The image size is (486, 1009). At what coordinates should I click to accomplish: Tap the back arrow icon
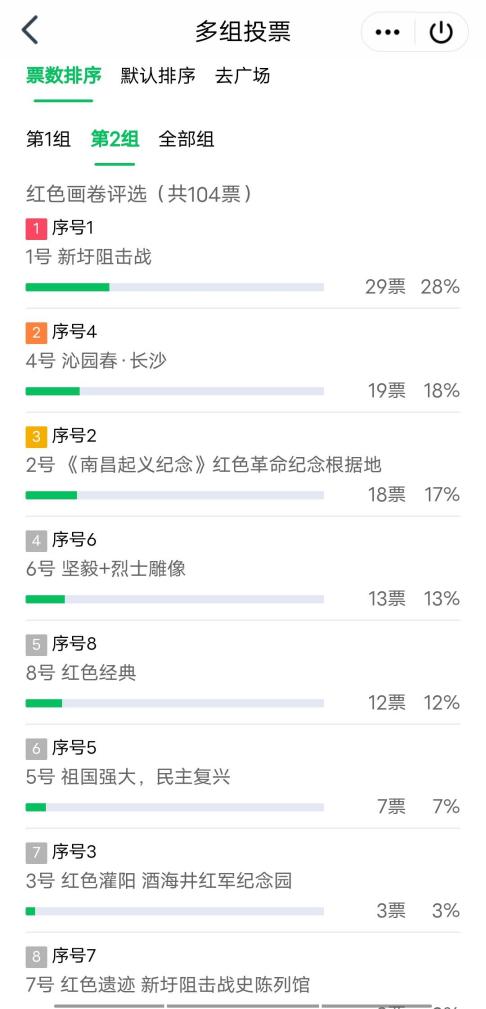30,30
